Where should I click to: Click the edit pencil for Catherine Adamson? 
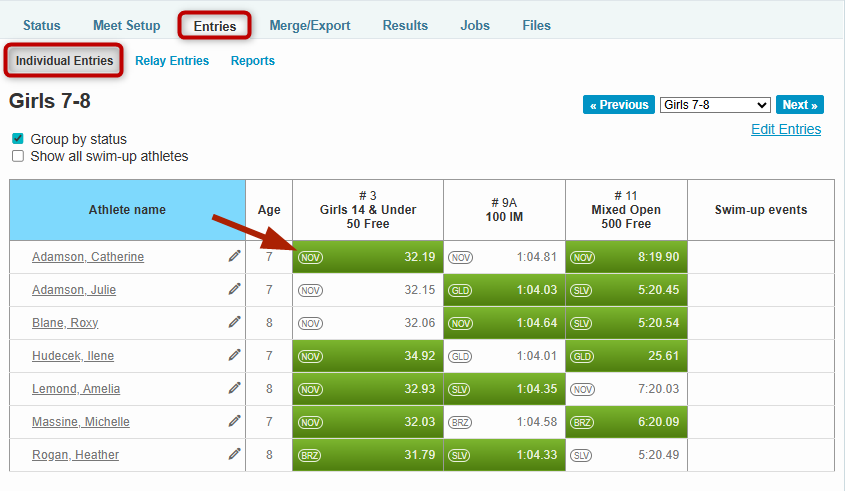234,256
